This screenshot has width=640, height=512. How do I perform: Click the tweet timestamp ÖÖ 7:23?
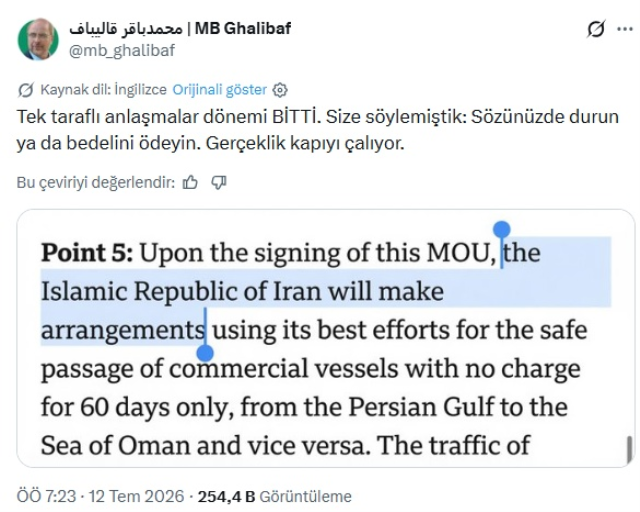tap(46, 496)
